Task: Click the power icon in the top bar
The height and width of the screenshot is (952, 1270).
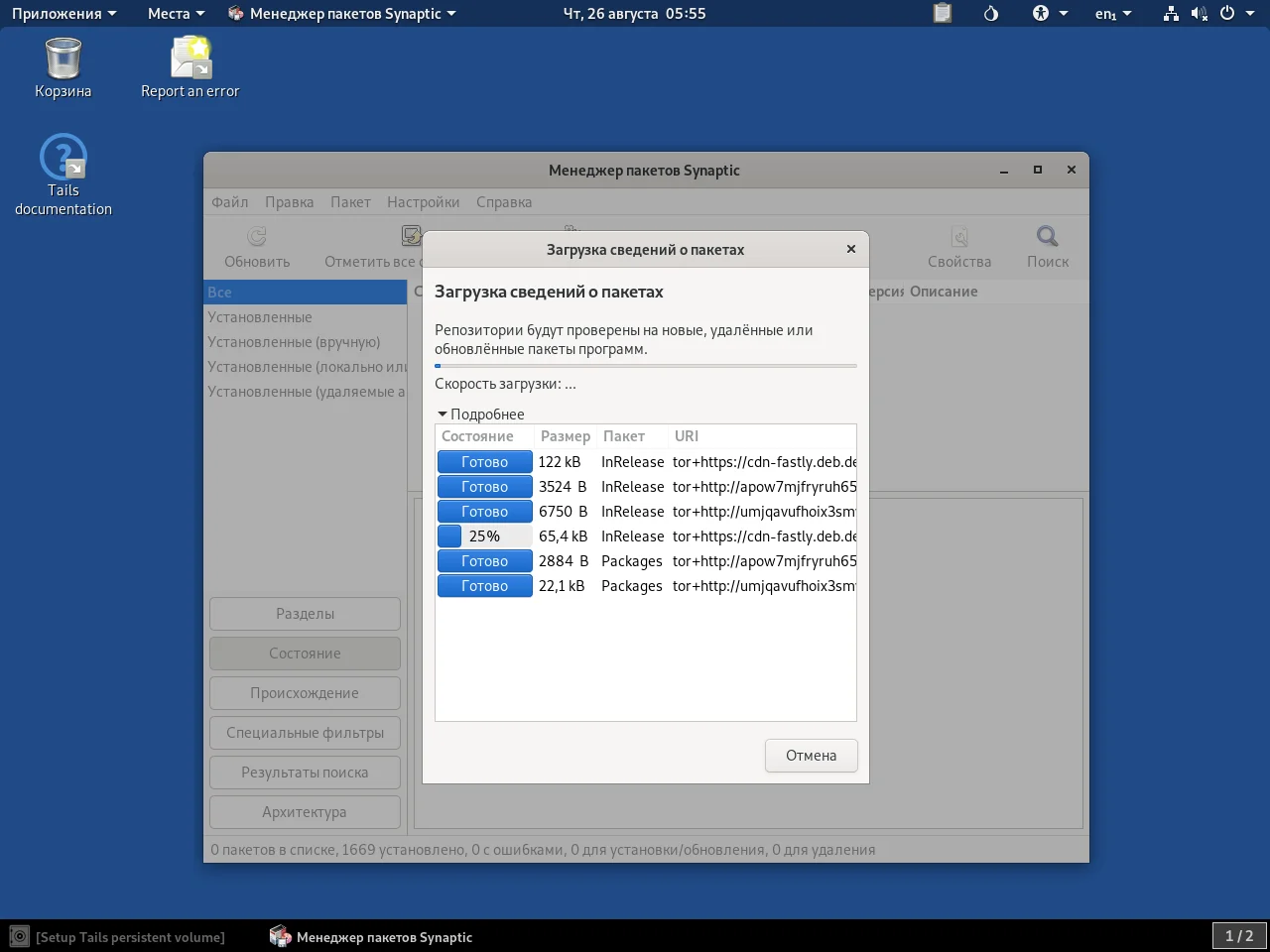Action: click(x=1227, y=14)
